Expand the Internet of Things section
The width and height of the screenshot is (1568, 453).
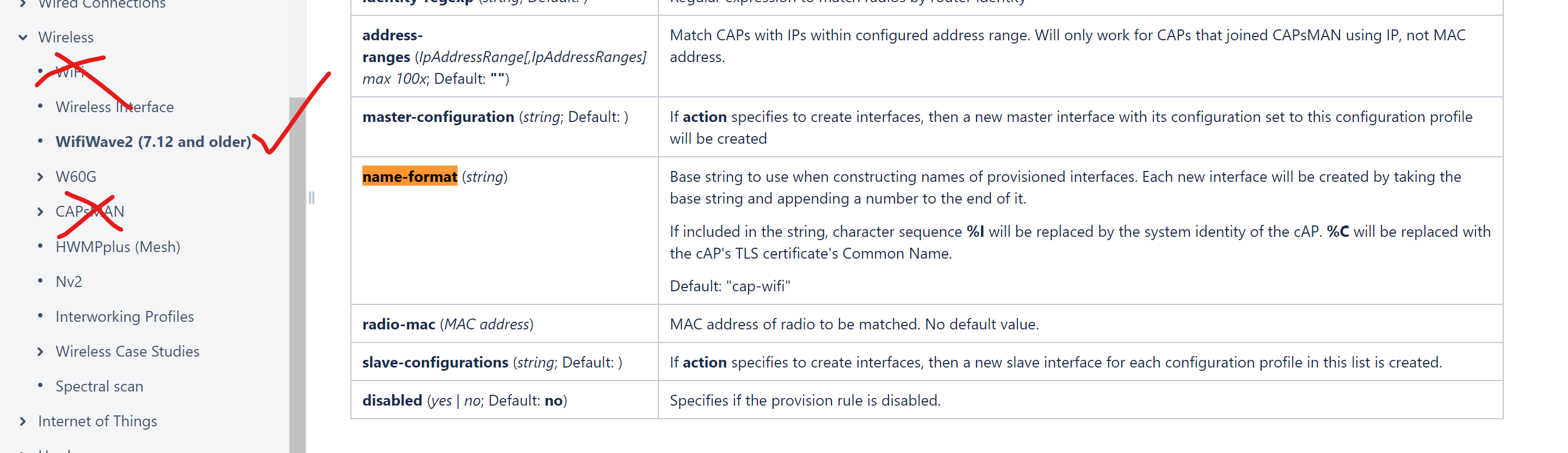(23, 421)
